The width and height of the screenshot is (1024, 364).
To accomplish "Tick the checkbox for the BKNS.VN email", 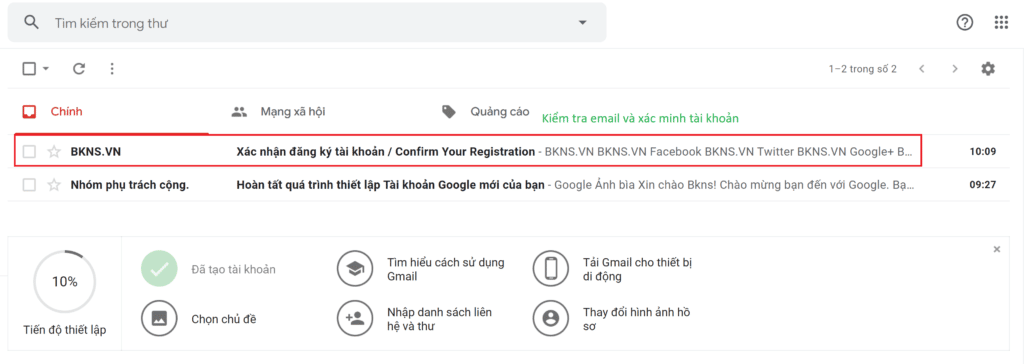I will pos(29,152).
